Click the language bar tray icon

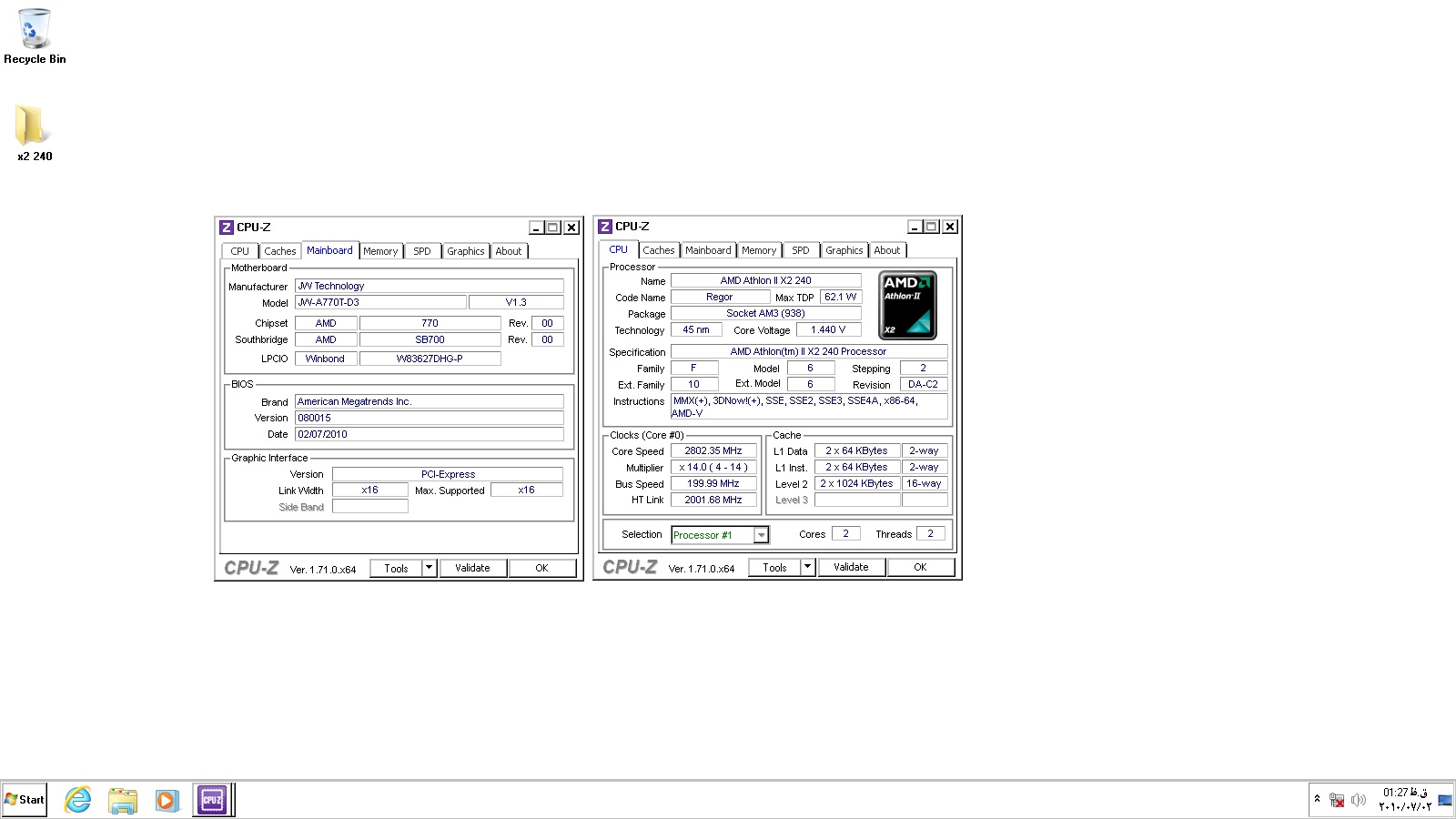[1445, 800]
